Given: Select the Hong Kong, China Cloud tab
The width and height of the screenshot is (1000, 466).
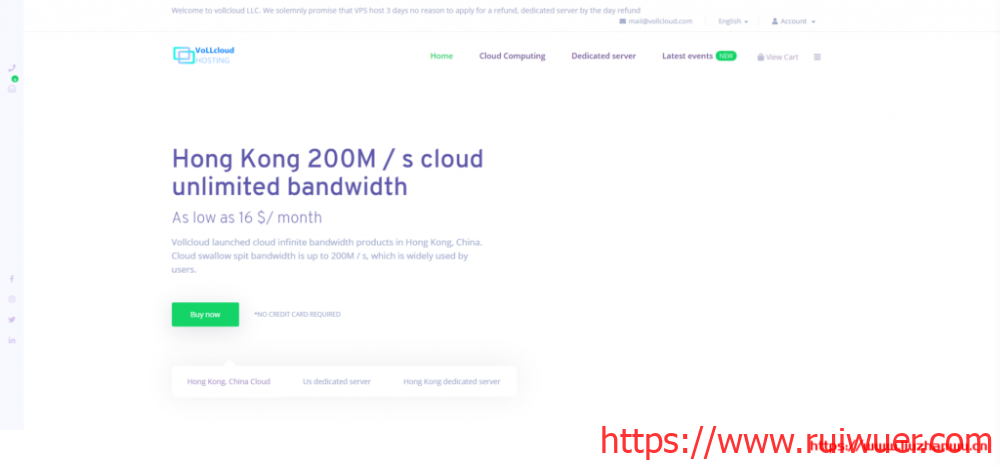Looking at the screenshot, I should point(228,381).
